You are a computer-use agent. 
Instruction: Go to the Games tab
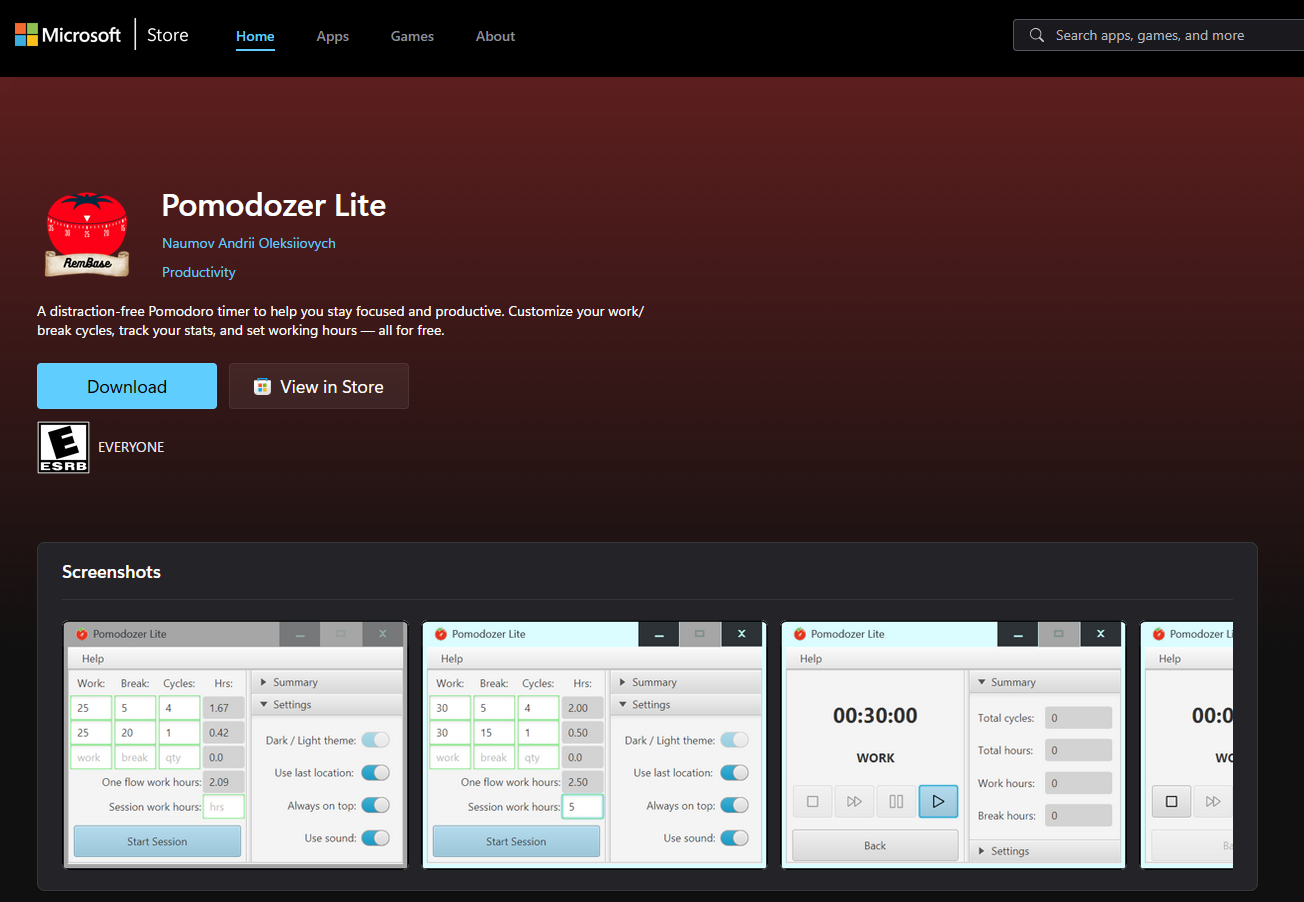pyautogui.click(x=412, y=36)
